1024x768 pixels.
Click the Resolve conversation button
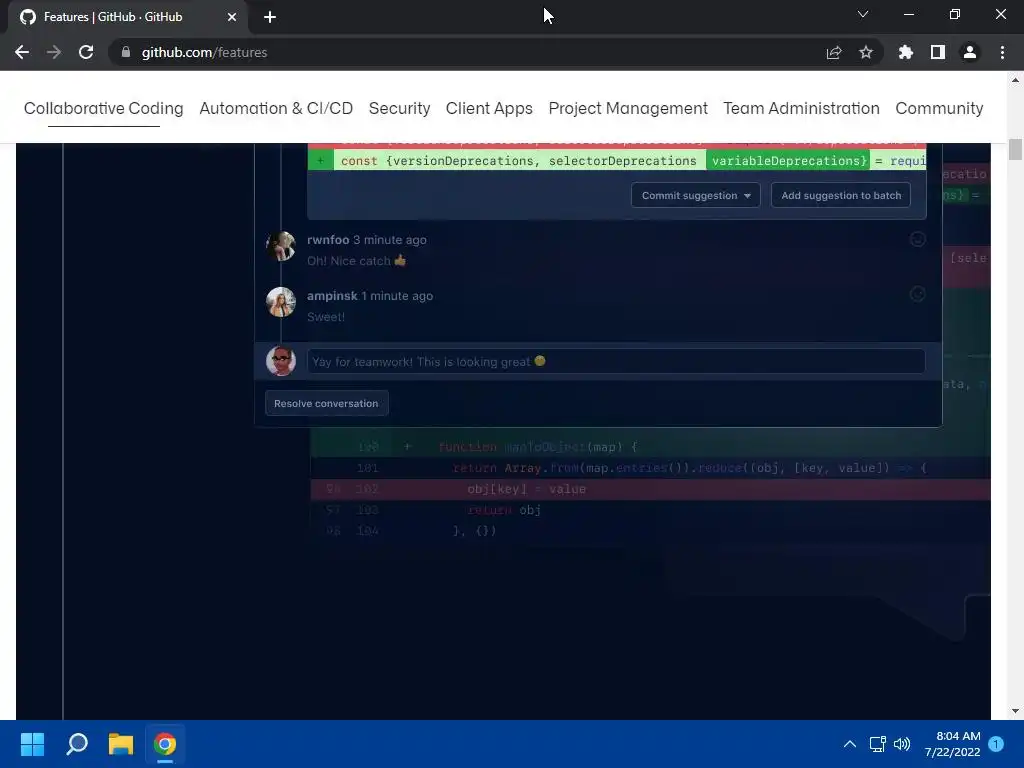coord(327,403)
